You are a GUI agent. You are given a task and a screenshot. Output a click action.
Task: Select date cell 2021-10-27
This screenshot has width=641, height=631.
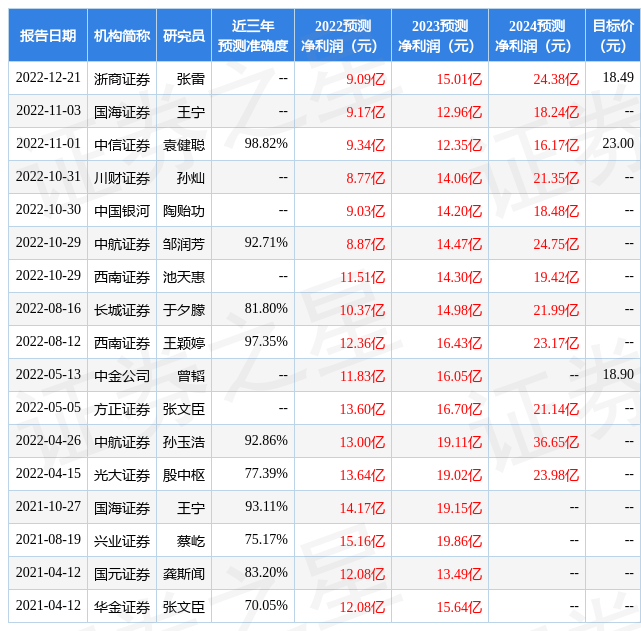click(48, 507)
